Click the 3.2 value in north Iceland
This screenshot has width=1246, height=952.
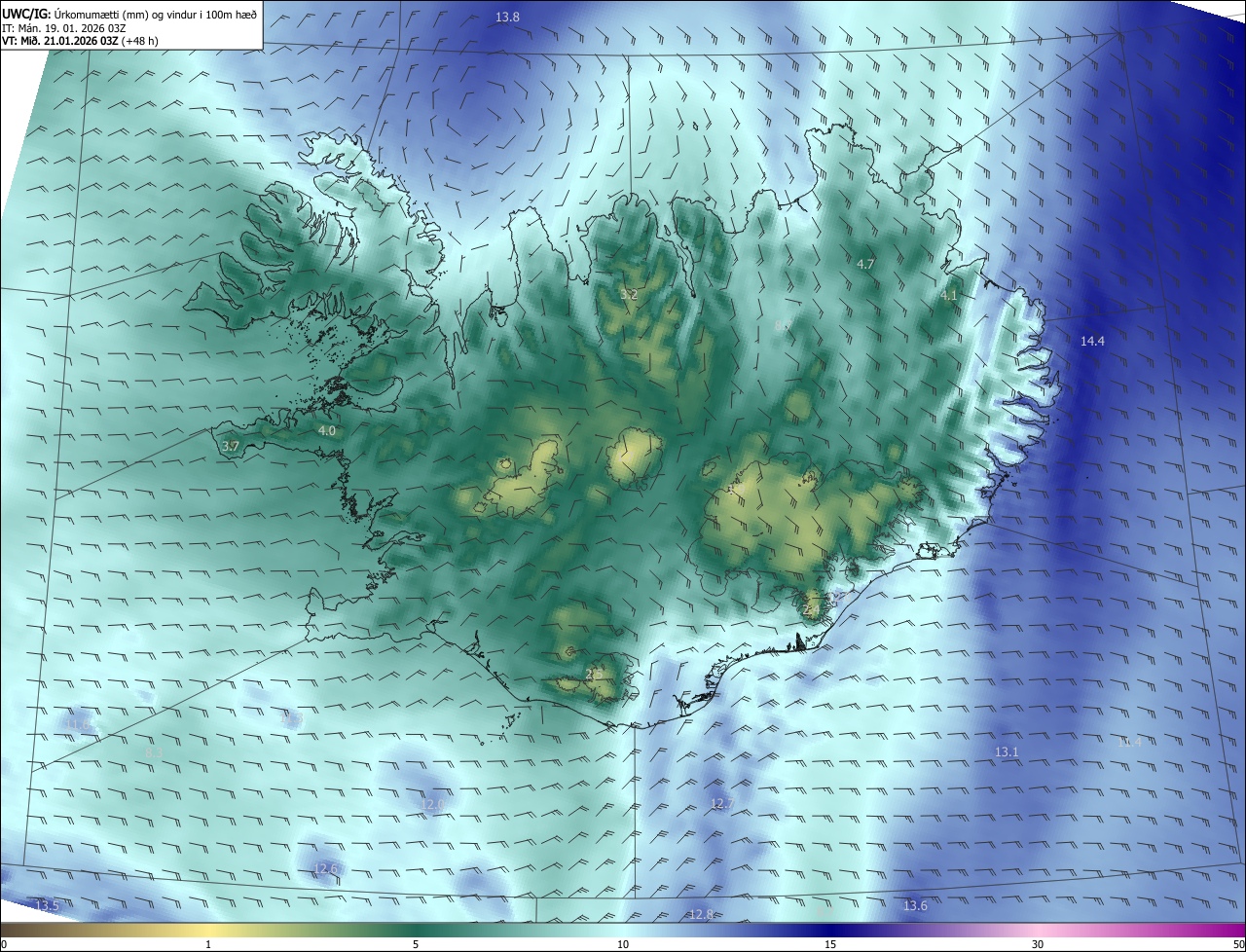[629, 294]
